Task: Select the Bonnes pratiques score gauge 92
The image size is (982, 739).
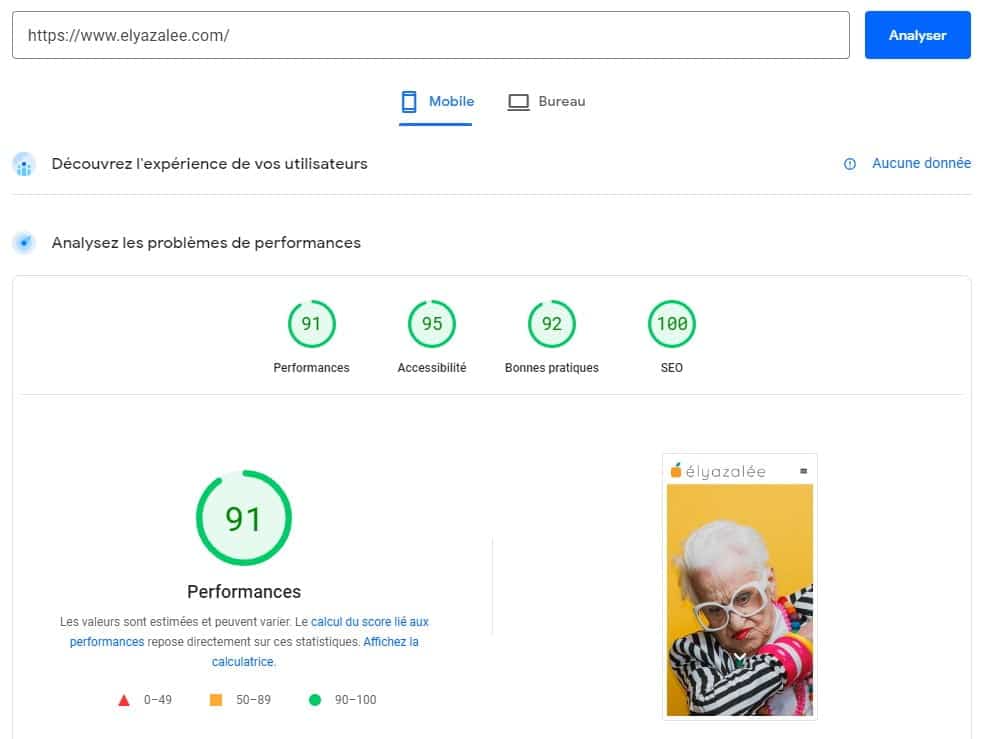Action: pos(552,324)
